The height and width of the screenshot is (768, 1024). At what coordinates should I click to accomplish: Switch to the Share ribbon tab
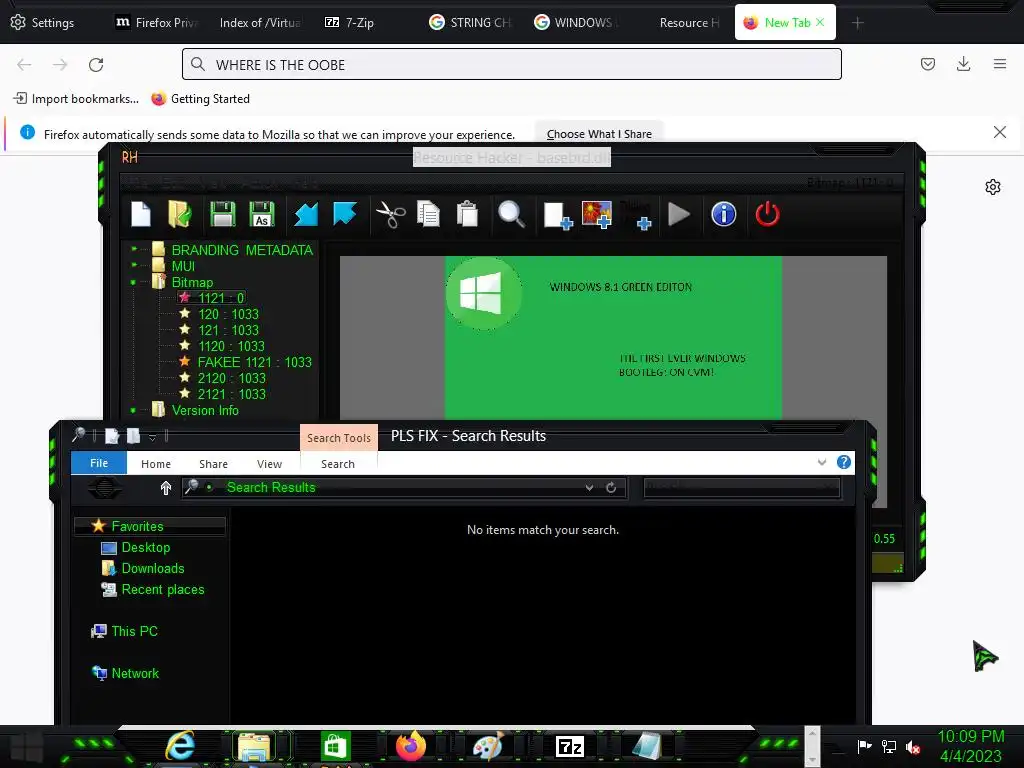coord(214,464)
